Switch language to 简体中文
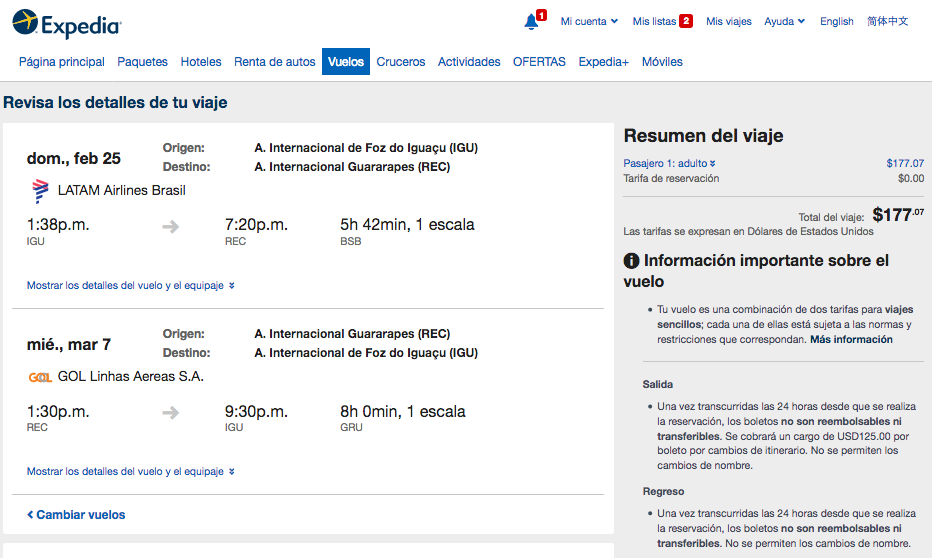This screenshot has height=558, width=932. (887, 21)
